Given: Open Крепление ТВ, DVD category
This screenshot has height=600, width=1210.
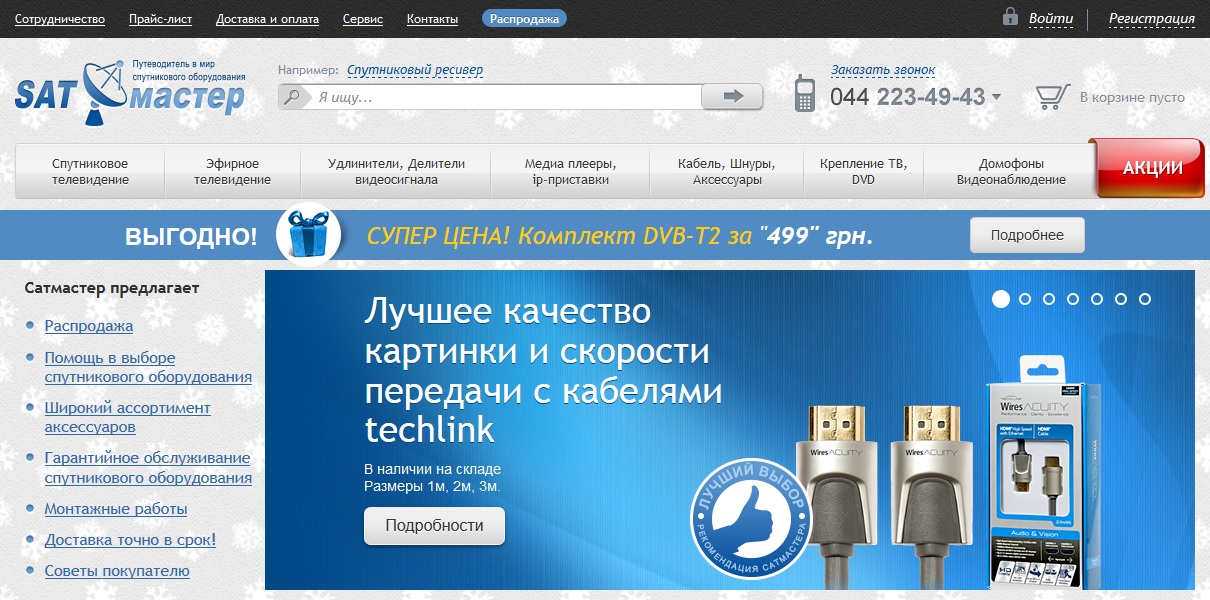Looking at the screenshot, I should pyautogui.click(x=864, y=171).
